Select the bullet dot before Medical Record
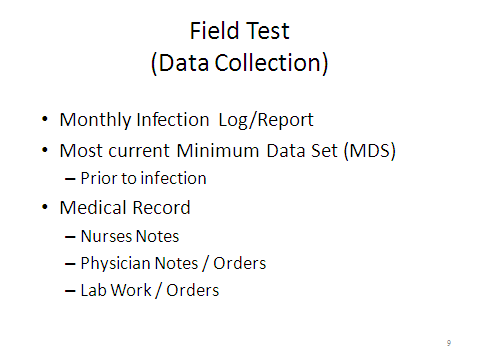Viewport: 480px width, 360px height. pyautogui.click(x=45, y=207)
